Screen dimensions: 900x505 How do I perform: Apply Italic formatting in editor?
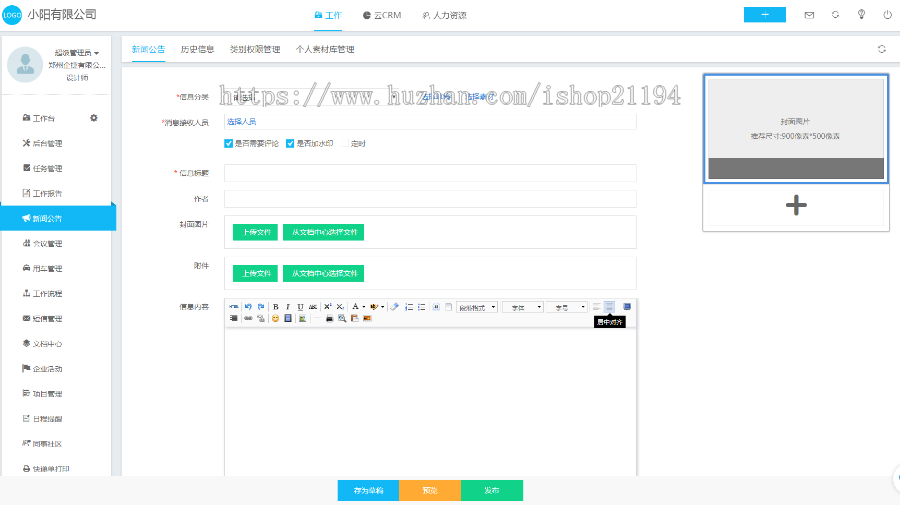pyautogui.click(x=288, y=306)
